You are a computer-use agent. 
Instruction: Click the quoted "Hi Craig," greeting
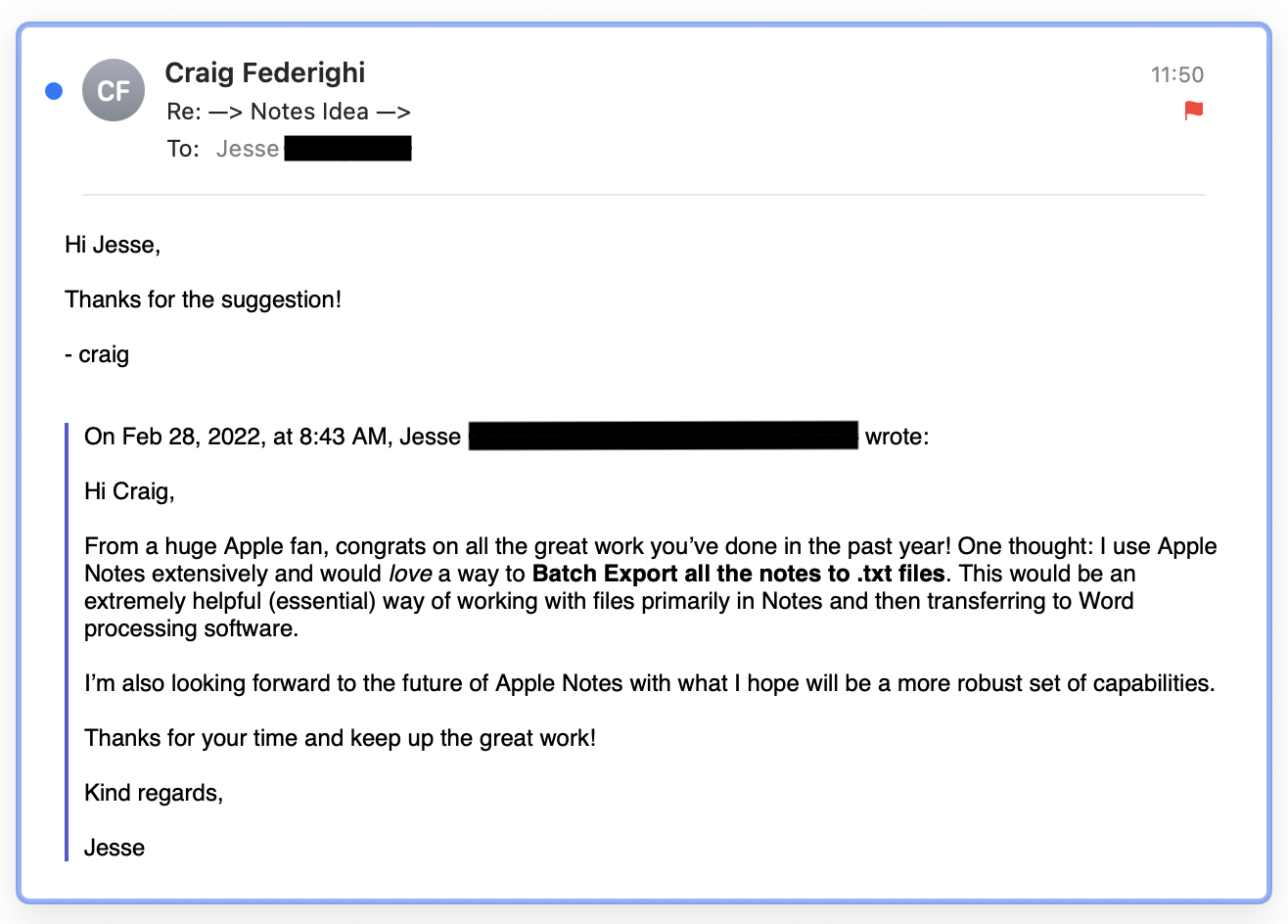tap(129, 491)
